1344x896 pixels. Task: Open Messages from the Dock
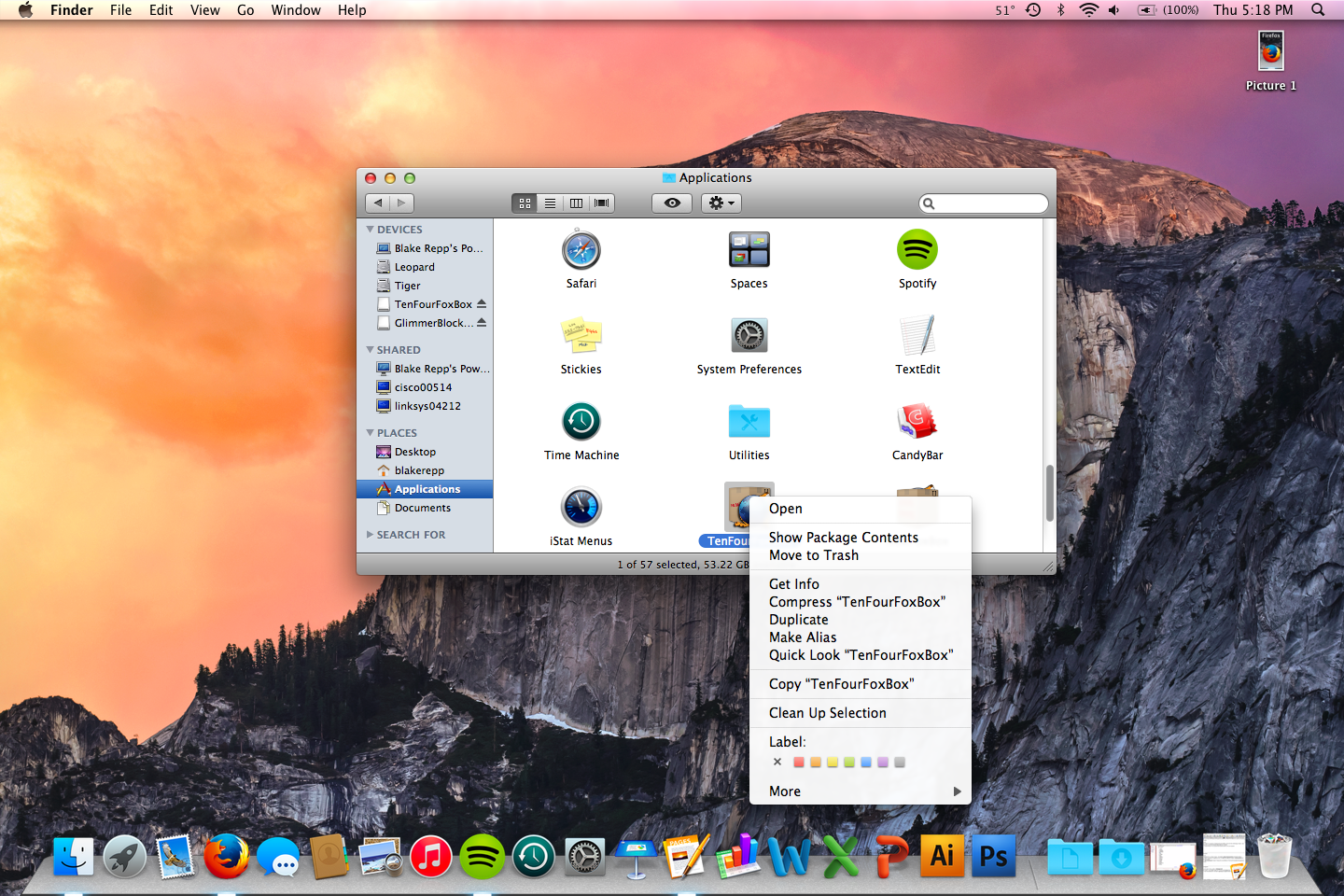pyautogui.click(x=278, y=857)
